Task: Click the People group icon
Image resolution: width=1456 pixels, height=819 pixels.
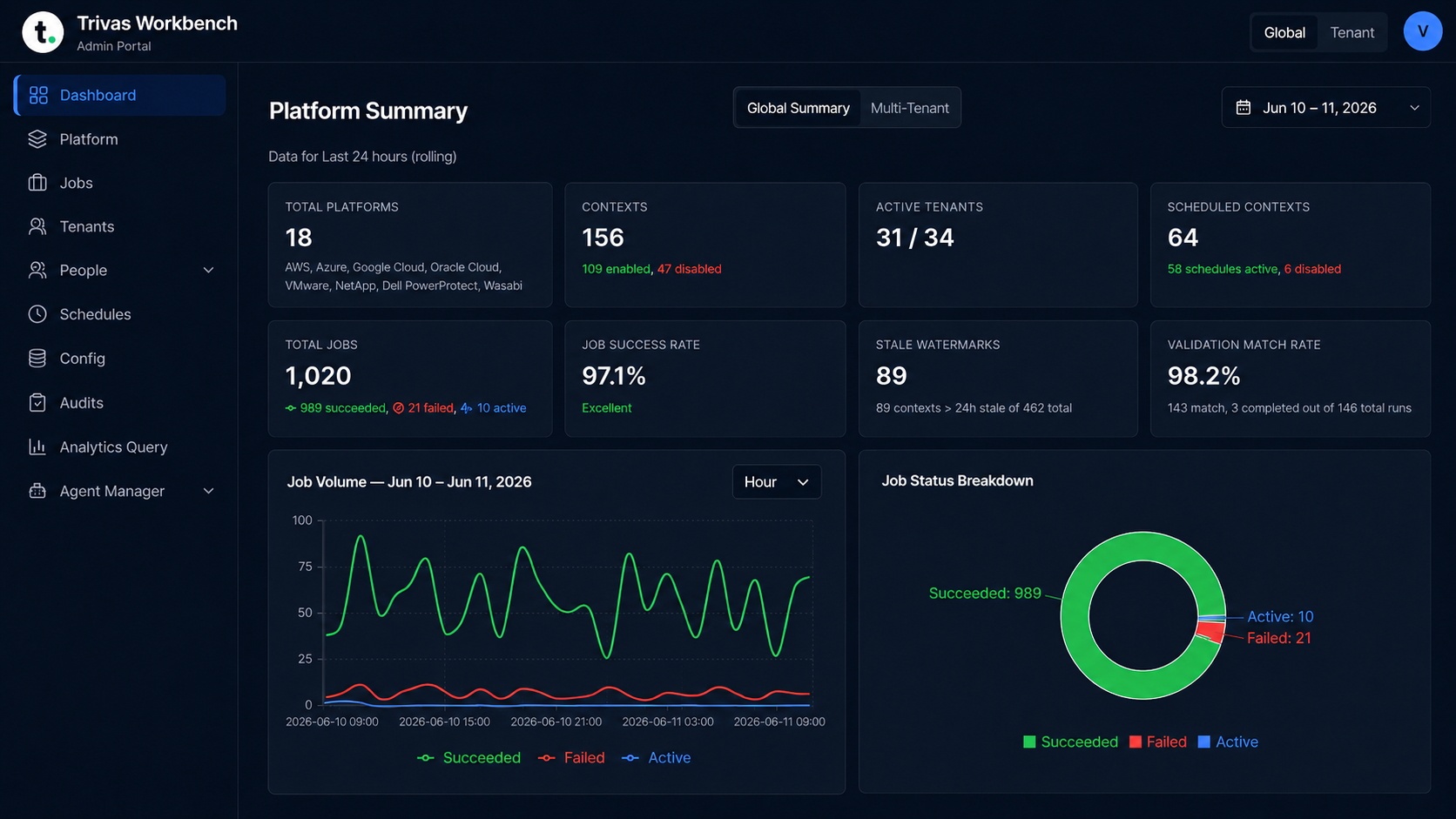Action: [37, 270]
